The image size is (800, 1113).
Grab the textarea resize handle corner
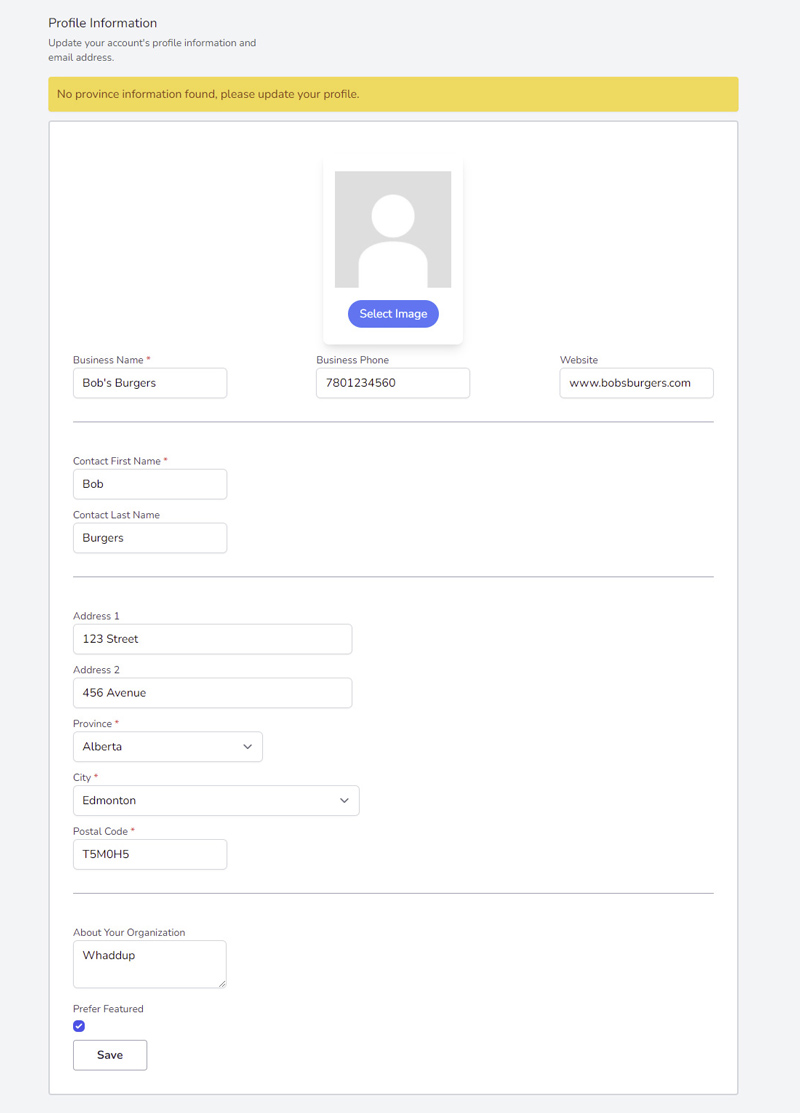click(x=222, y=984)
